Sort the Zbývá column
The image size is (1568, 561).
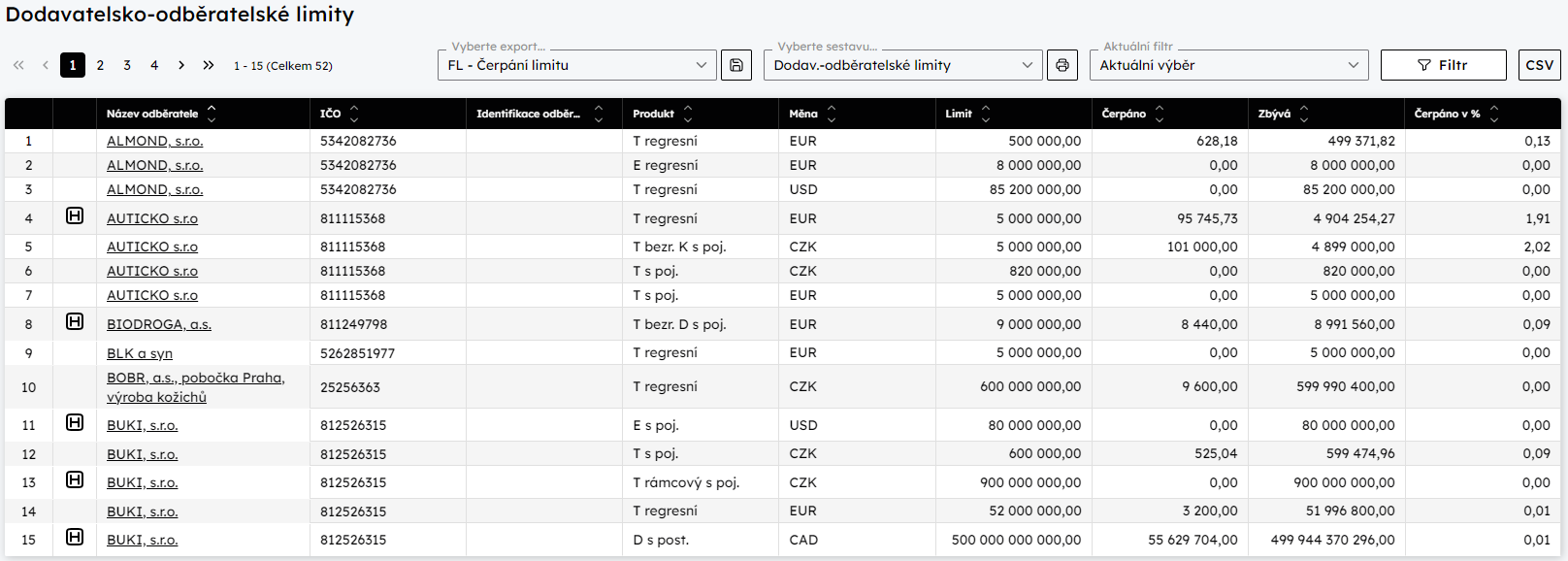tap(1304, 114)
